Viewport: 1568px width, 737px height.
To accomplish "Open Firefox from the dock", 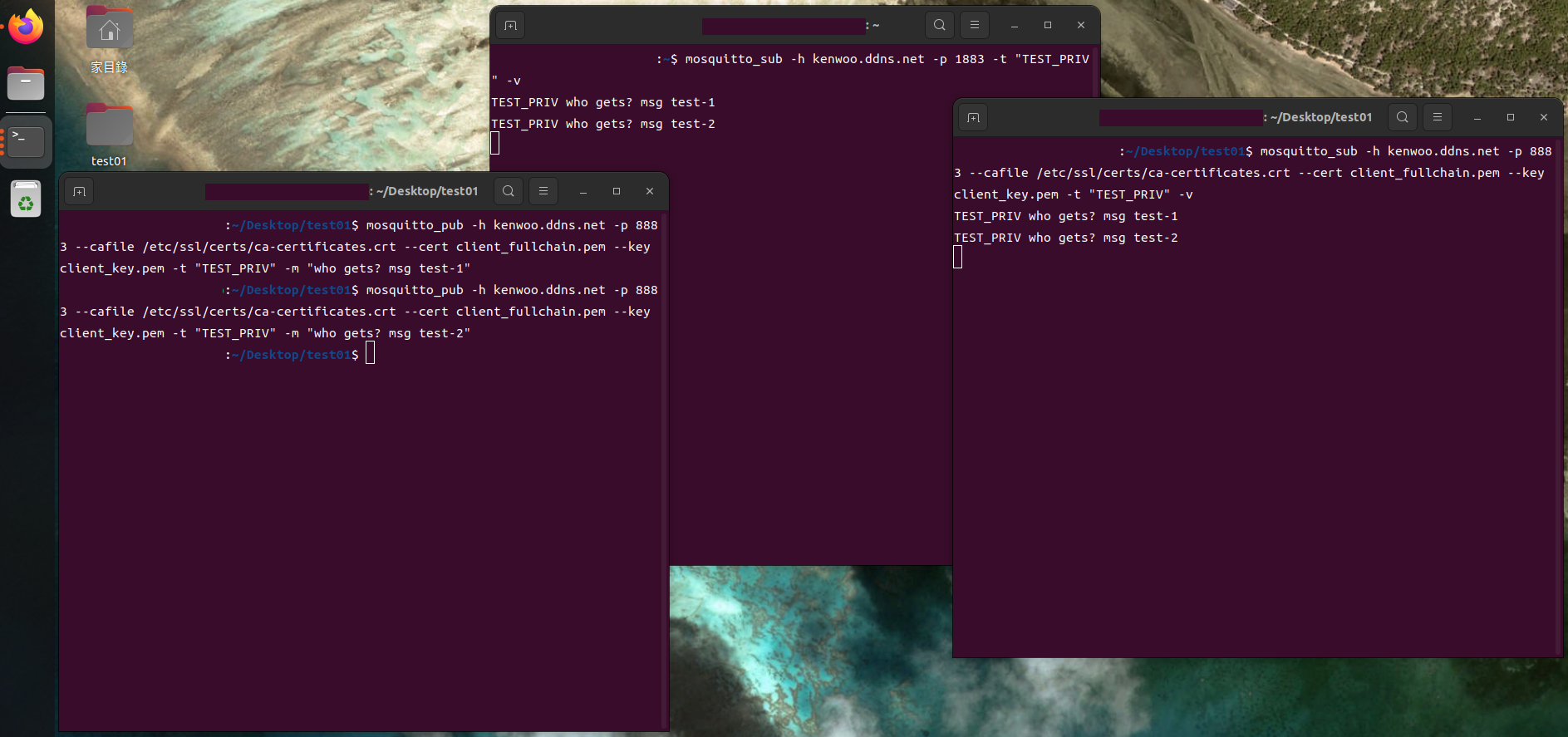I will [x=26, y=27].
